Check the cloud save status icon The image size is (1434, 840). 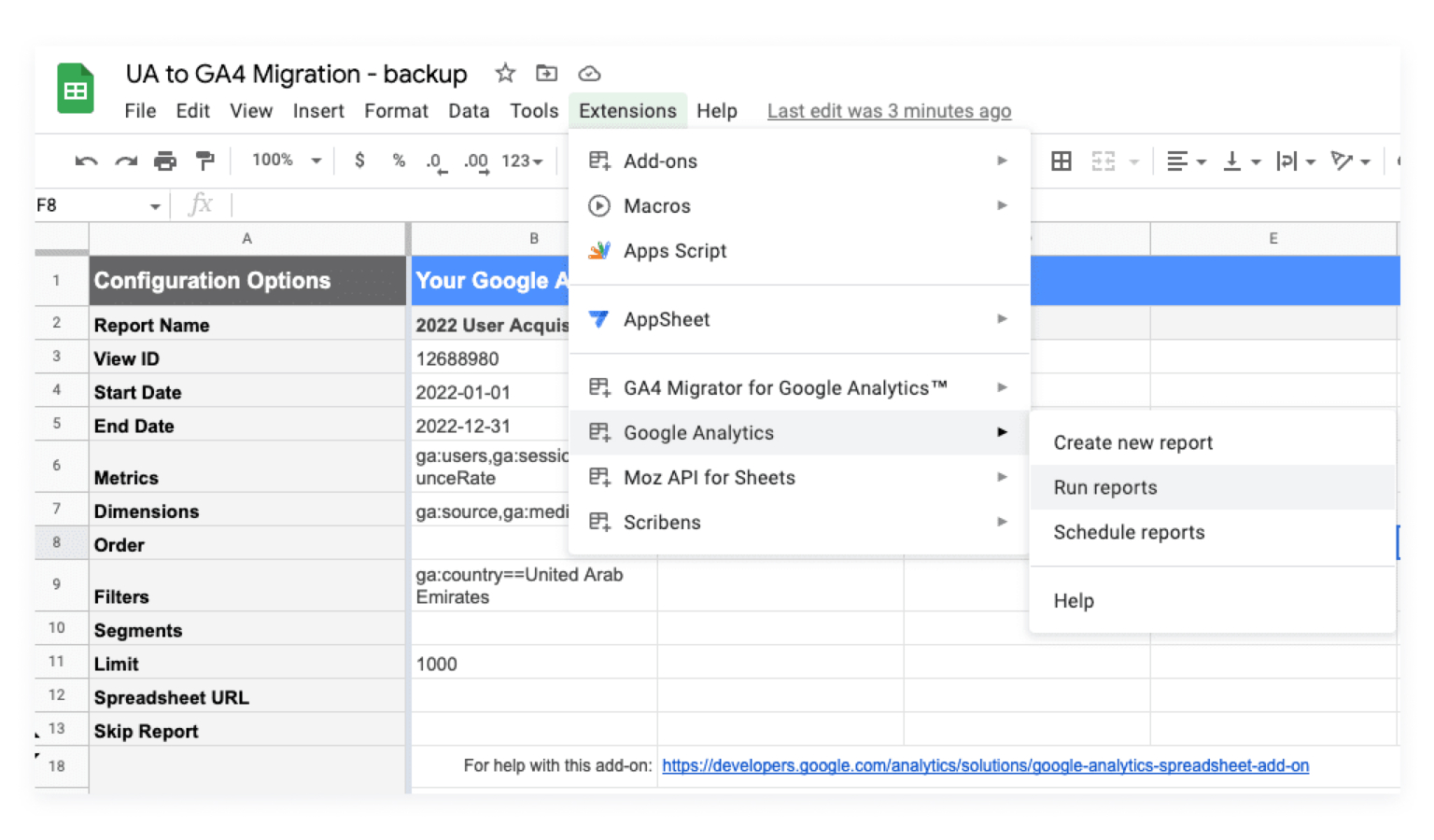point(589,73)
